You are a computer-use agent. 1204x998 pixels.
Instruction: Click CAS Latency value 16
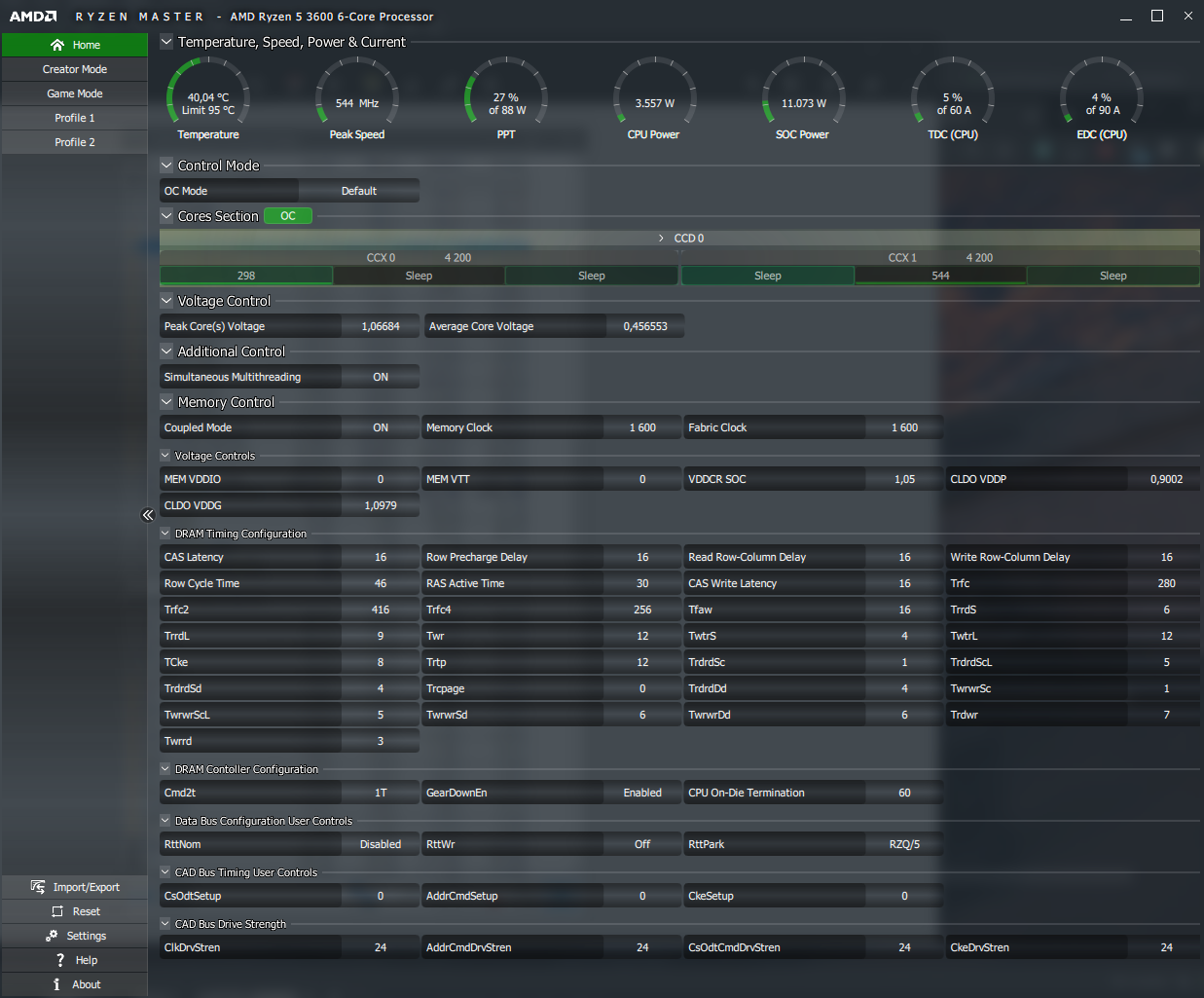tap(381, 557)
